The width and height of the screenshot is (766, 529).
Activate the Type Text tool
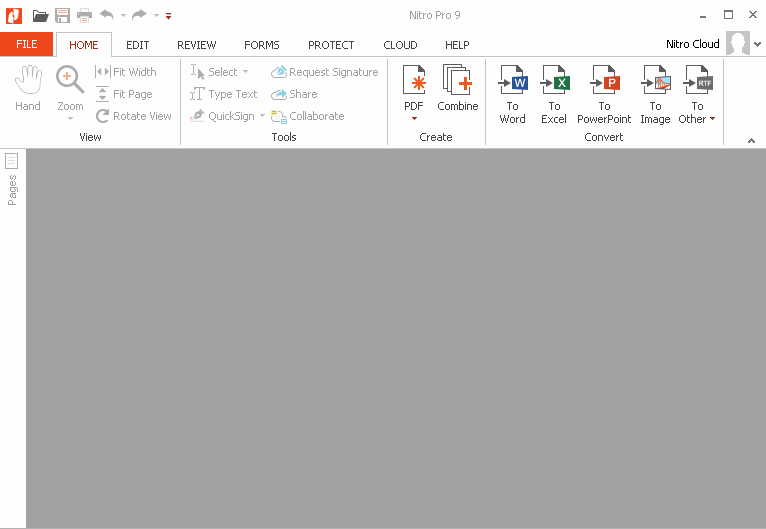223,94
